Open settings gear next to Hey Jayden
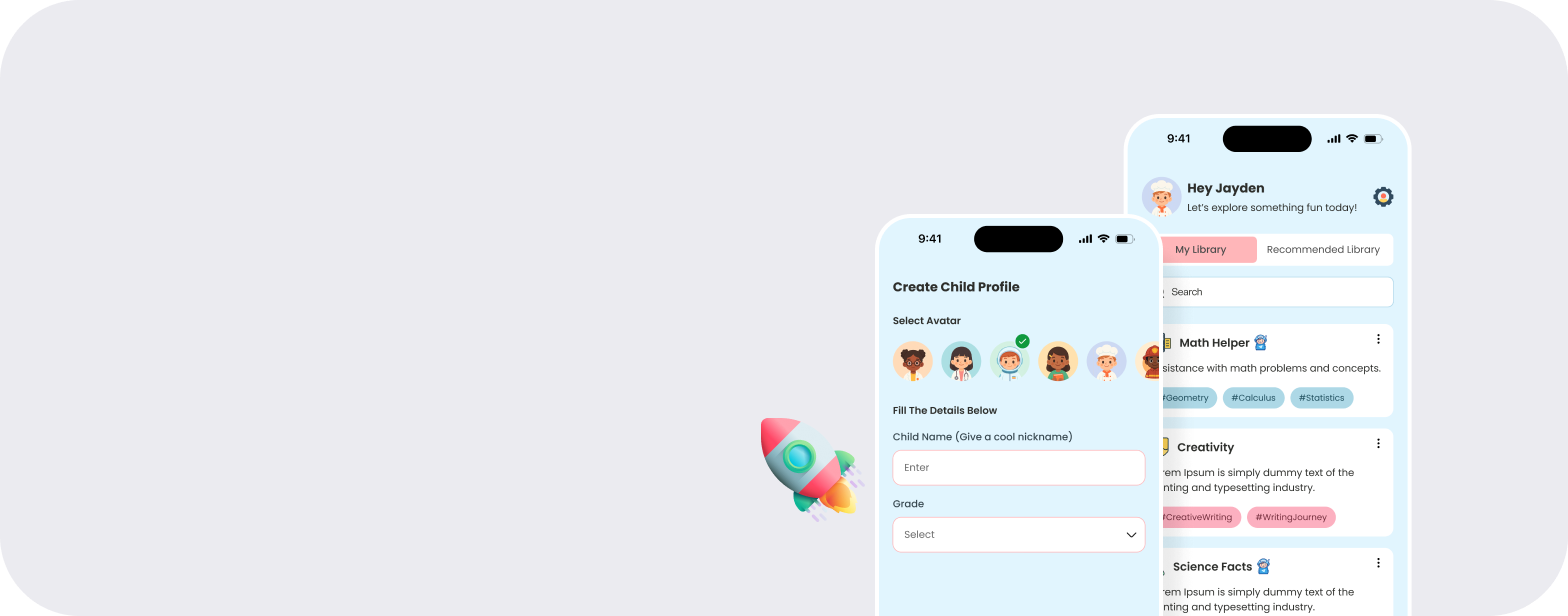This screenshot has height=616, width=1568. (x=1383, y=197)
